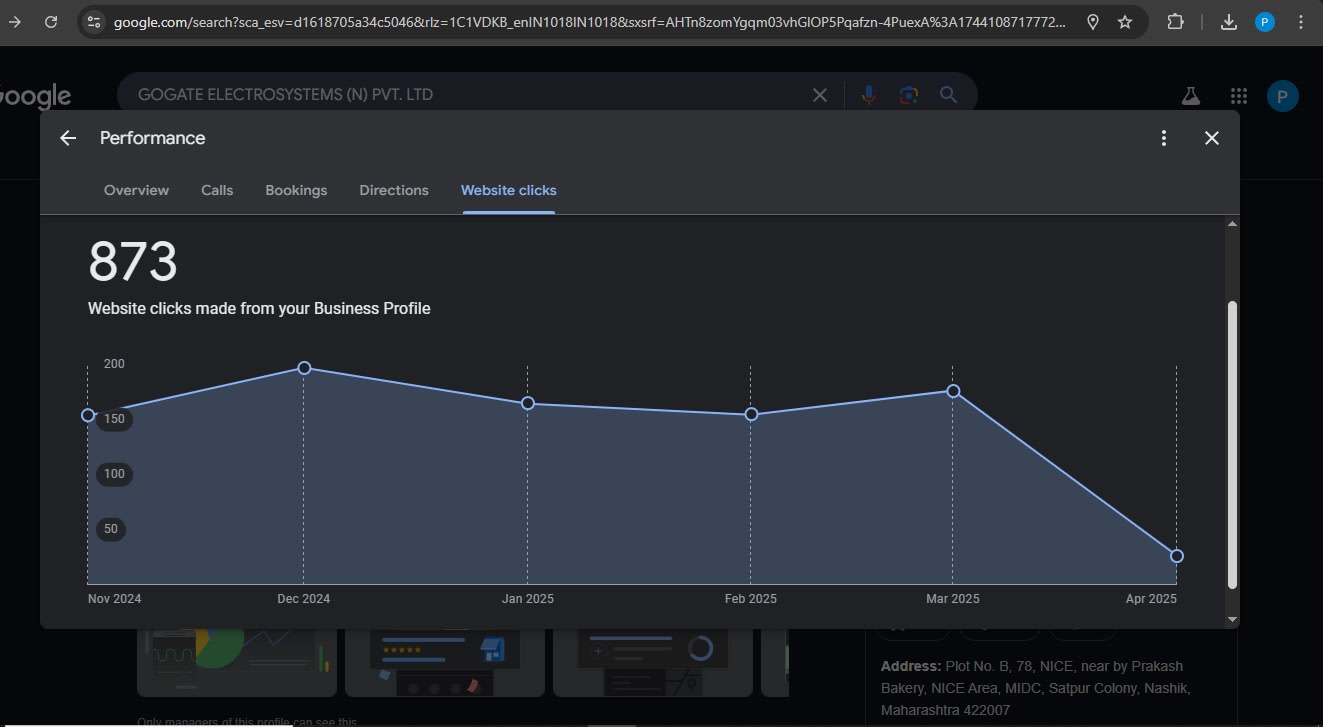Switch to the Overview tab
Screen dimensions: 1323x727
[136, 190]
